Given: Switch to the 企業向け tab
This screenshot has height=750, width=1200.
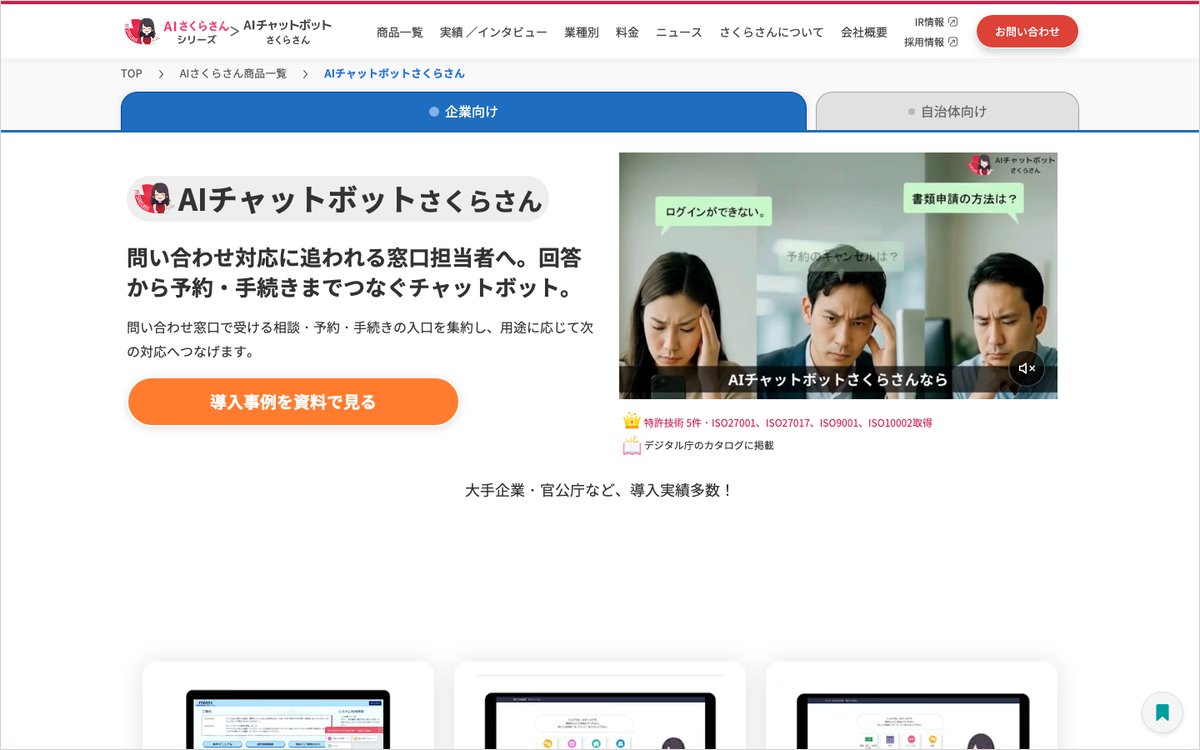Looking at the screenshot, I should (463, 111).
